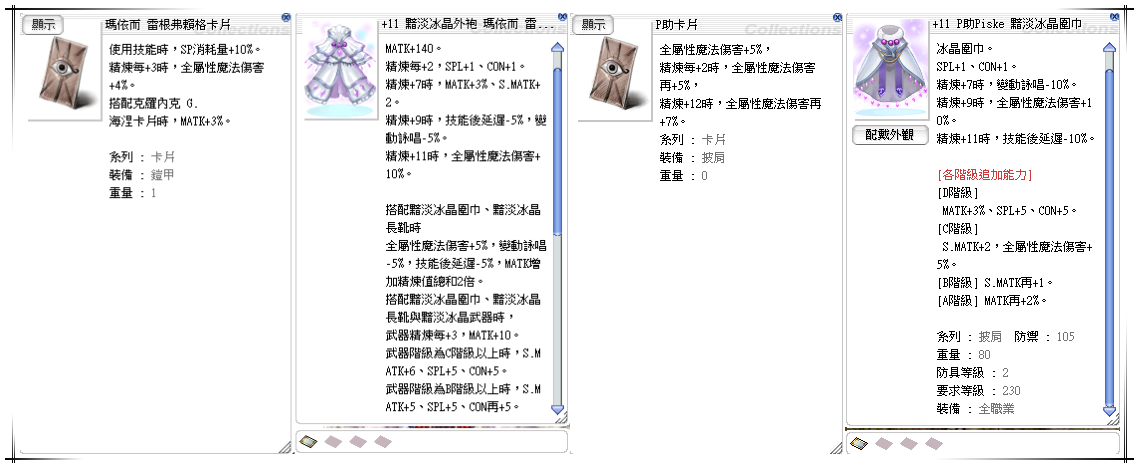Select third card slot of 黯淡冰晶外袍
The height and width of the screenshot is (468, 1139).
357,441
